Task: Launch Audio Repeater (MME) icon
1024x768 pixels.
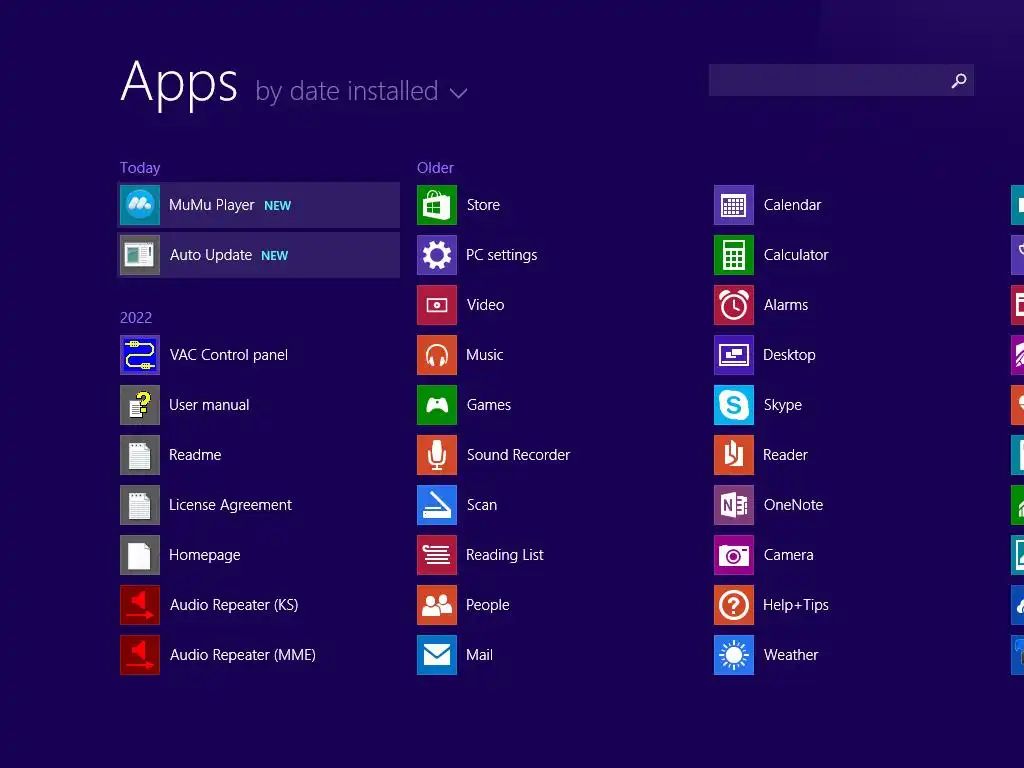Action: tap(140, 655)
